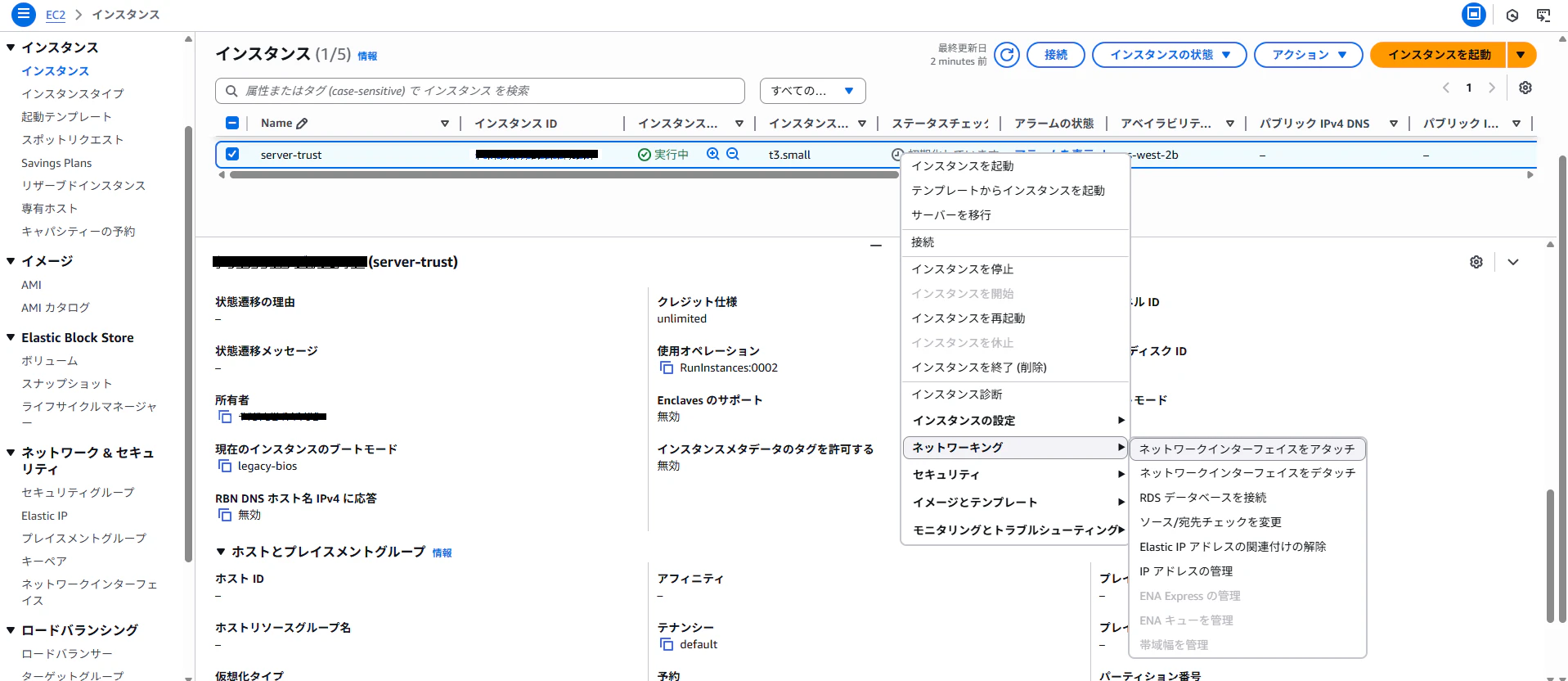
Task: Follow the EC2 breadcrumb link
Action: click(56, 15)
